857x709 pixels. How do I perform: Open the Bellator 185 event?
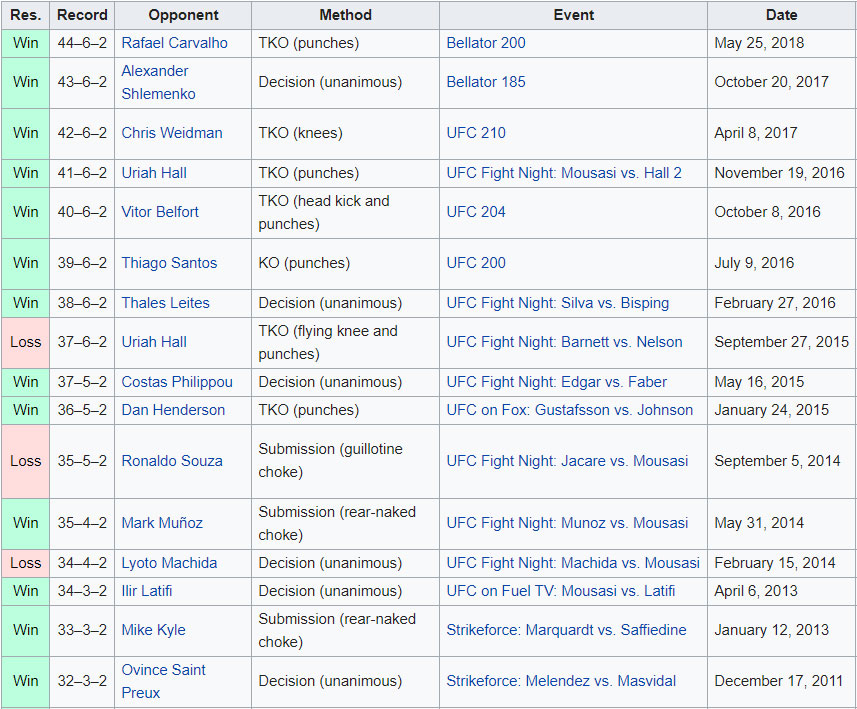[x=485, y=82]
